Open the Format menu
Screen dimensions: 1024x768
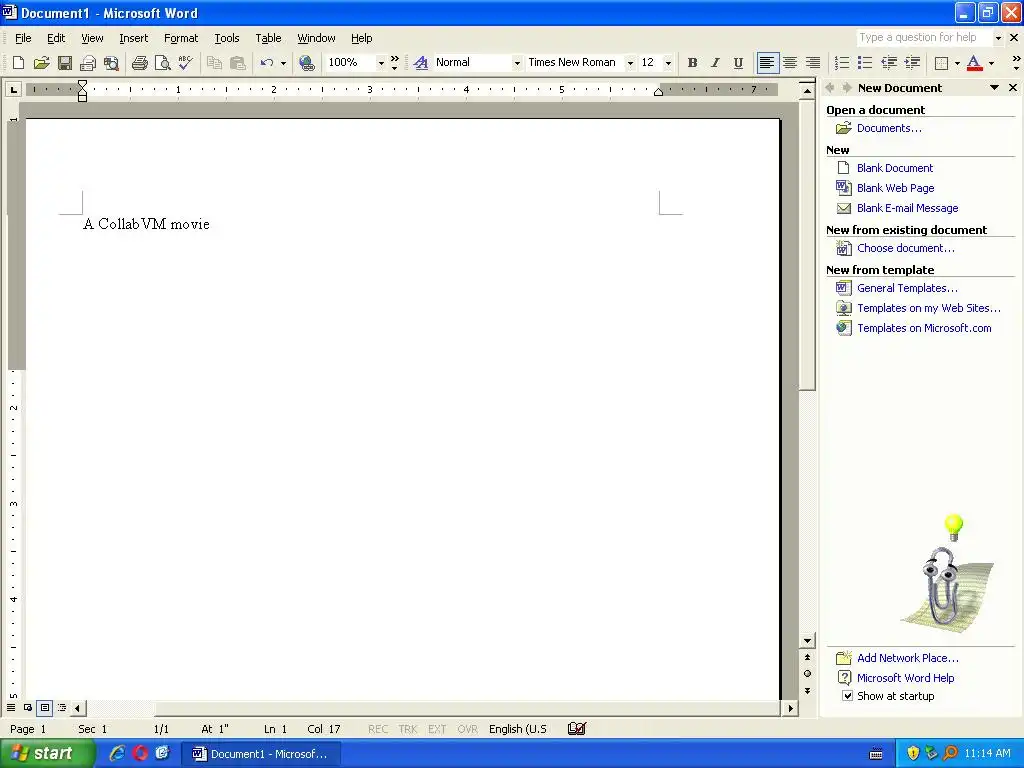(x=181, y=38)
